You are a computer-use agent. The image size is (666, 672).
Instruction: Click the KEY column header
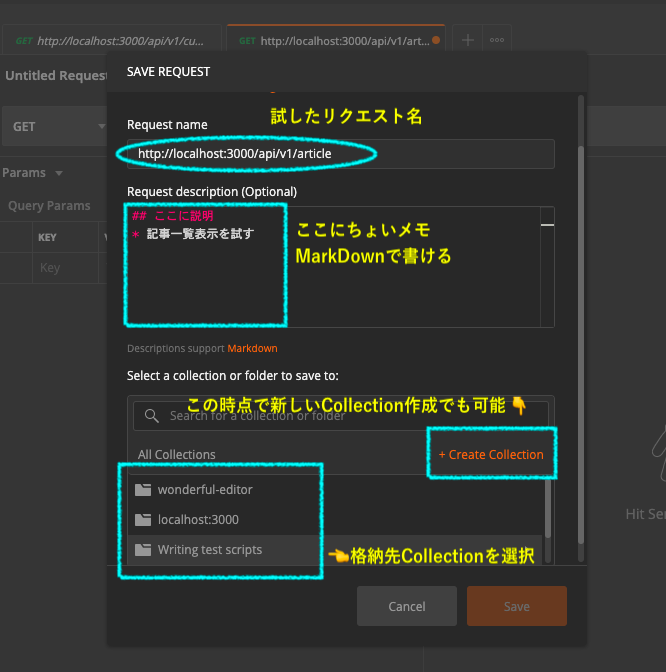(x=47, y=237)
